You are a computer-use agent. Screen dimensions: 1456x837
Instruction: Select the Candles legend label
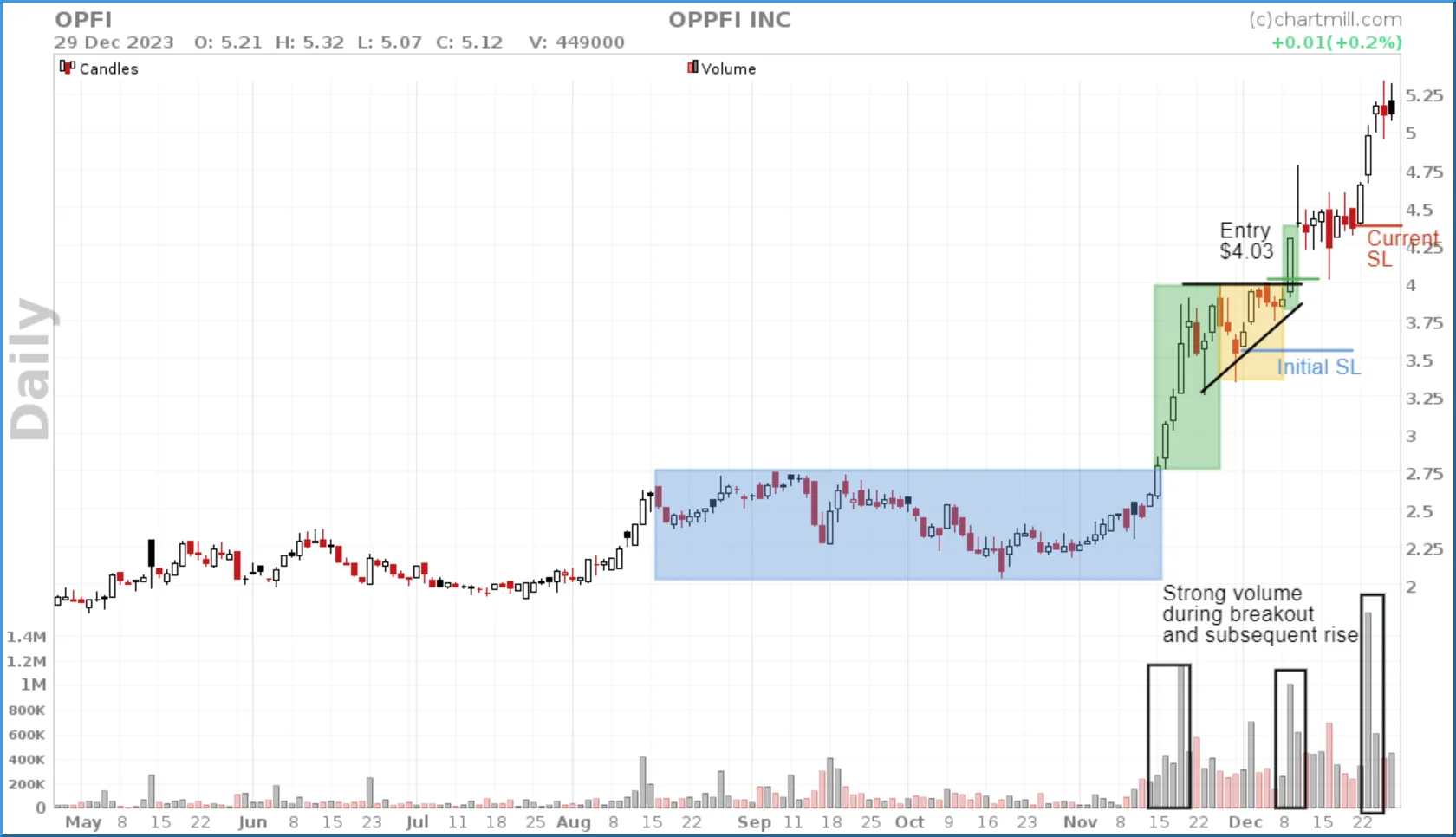108,68
